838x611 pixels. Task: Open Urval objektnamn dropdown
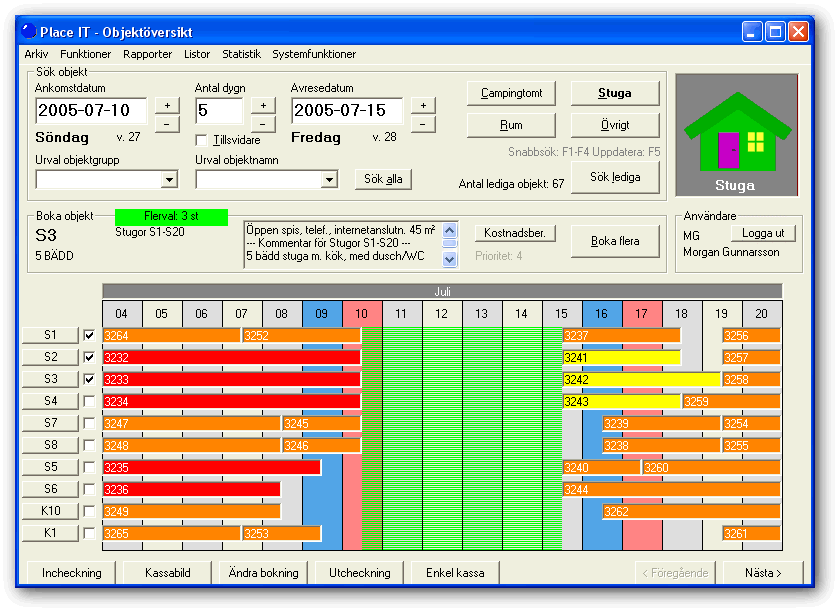coord(330,180)
